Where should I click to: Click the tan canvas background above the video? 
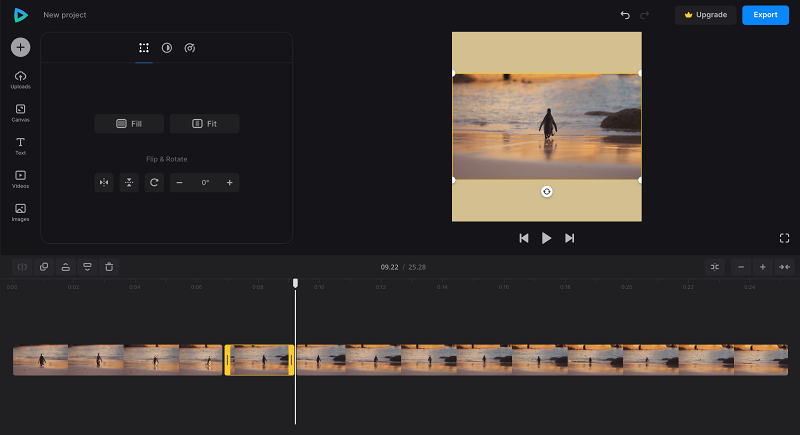(547, 53)
